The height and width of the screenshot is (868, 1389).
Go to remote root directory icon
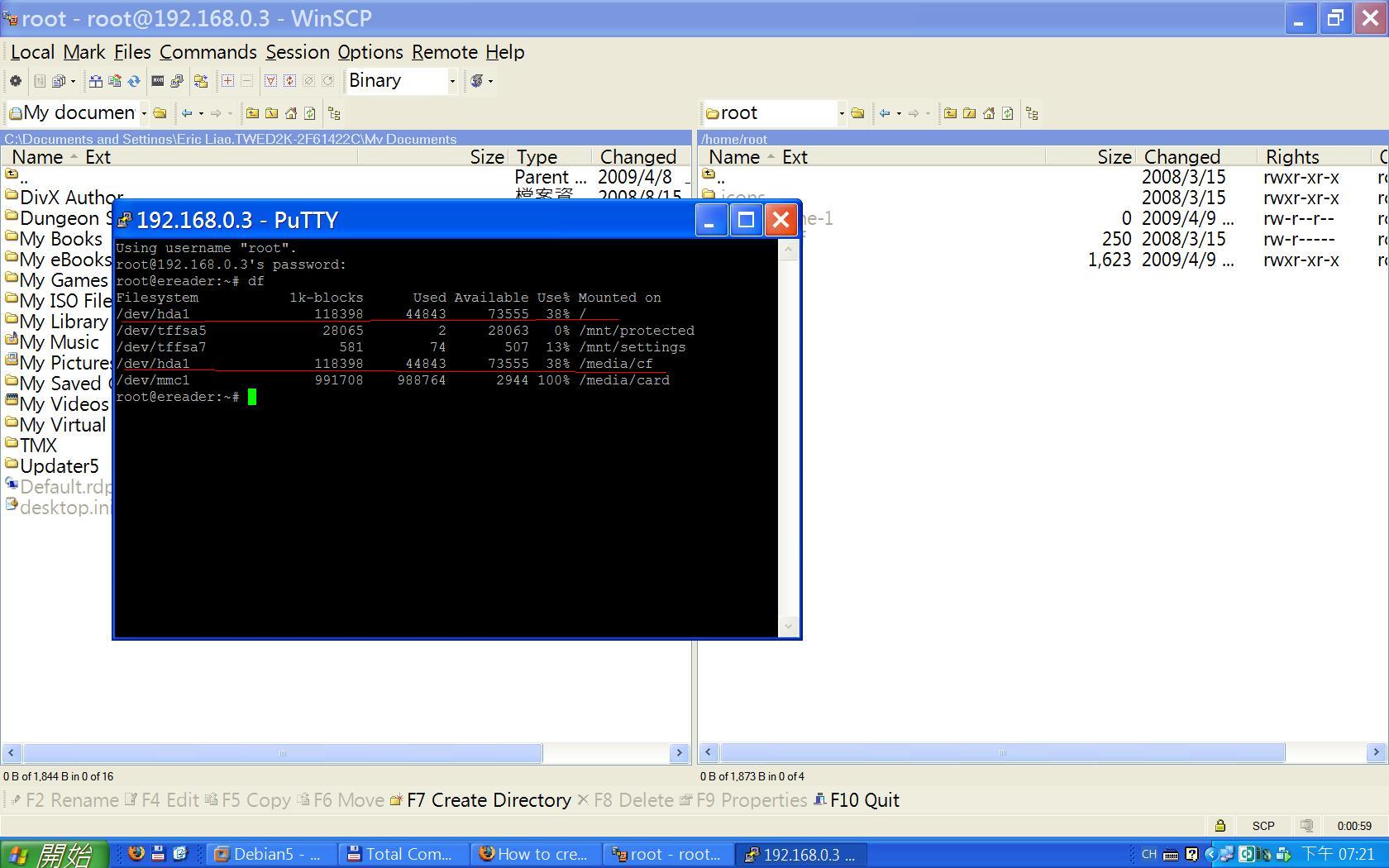coord(969,113)
